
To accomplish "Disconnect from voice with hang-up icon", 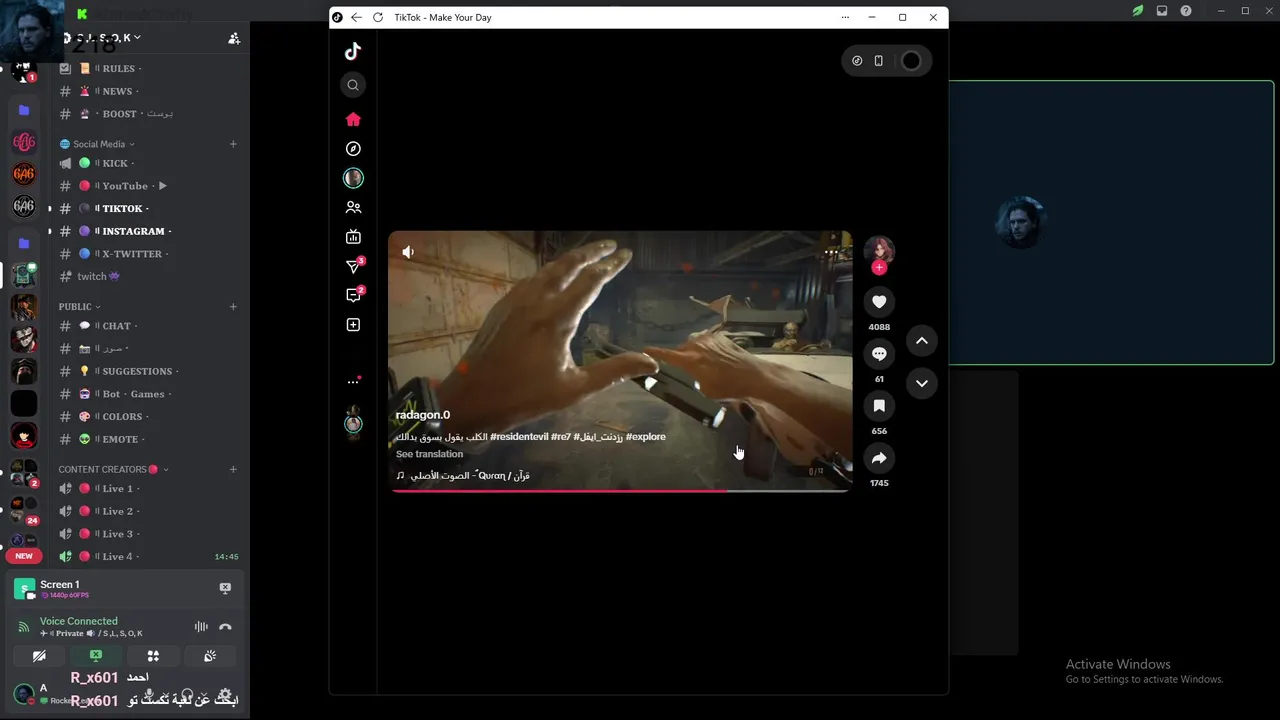I will (225, 627).
